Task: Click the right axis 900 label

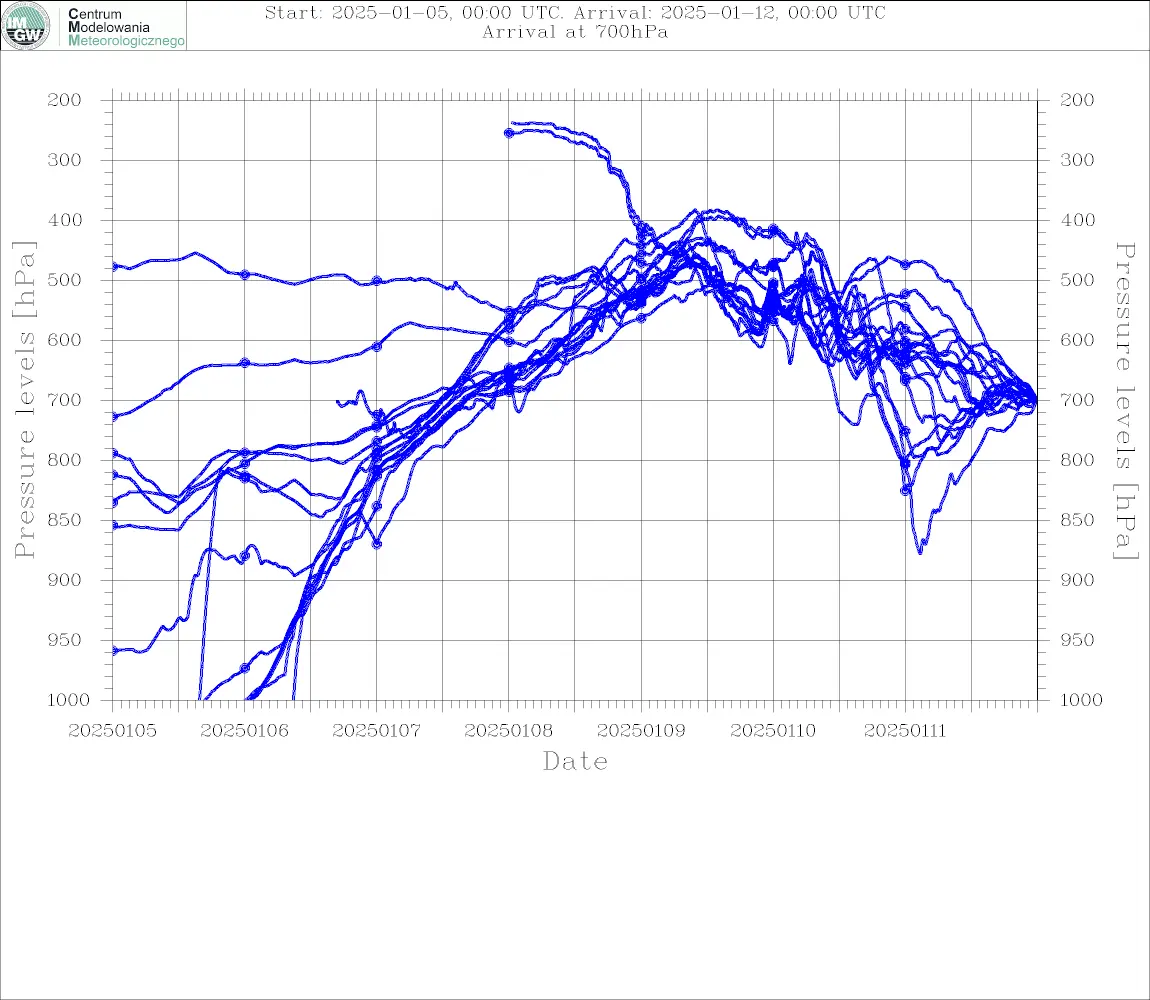Action: (1077, 580)
